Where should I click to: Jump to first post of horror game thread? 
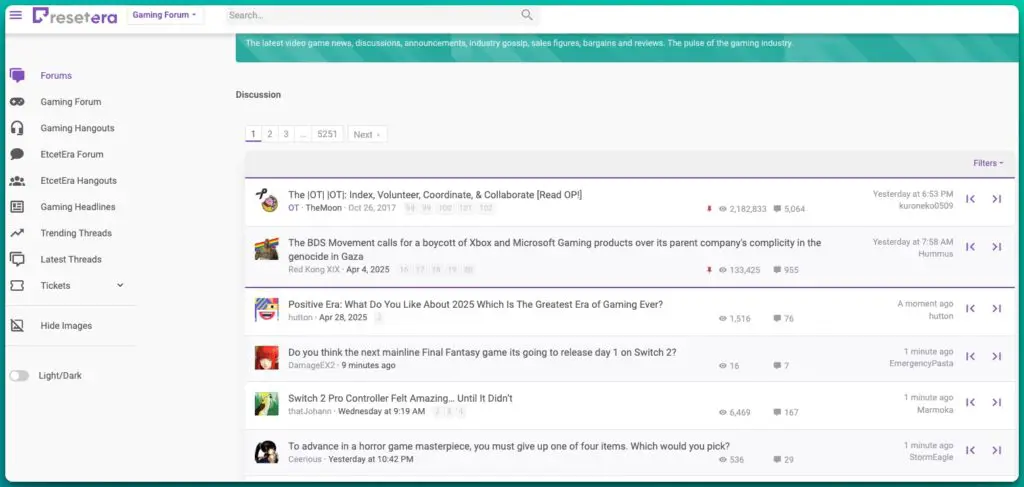click(x=970, y=450)
